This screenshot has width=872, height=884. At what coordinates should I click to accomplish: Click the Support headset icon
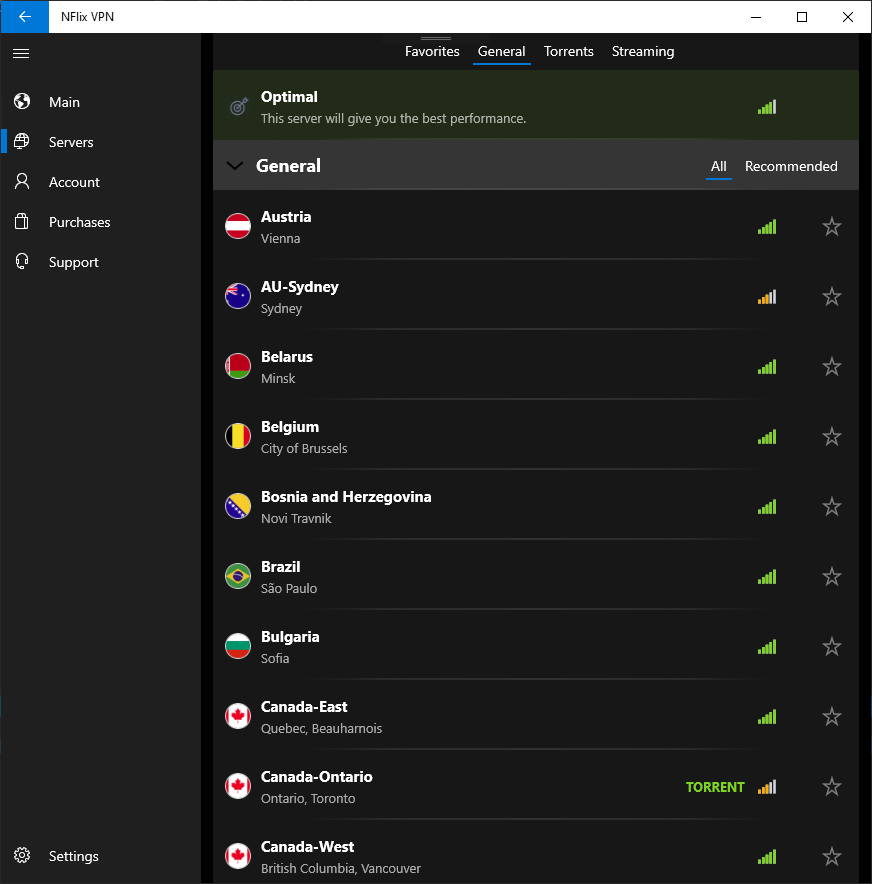point(23,262)
